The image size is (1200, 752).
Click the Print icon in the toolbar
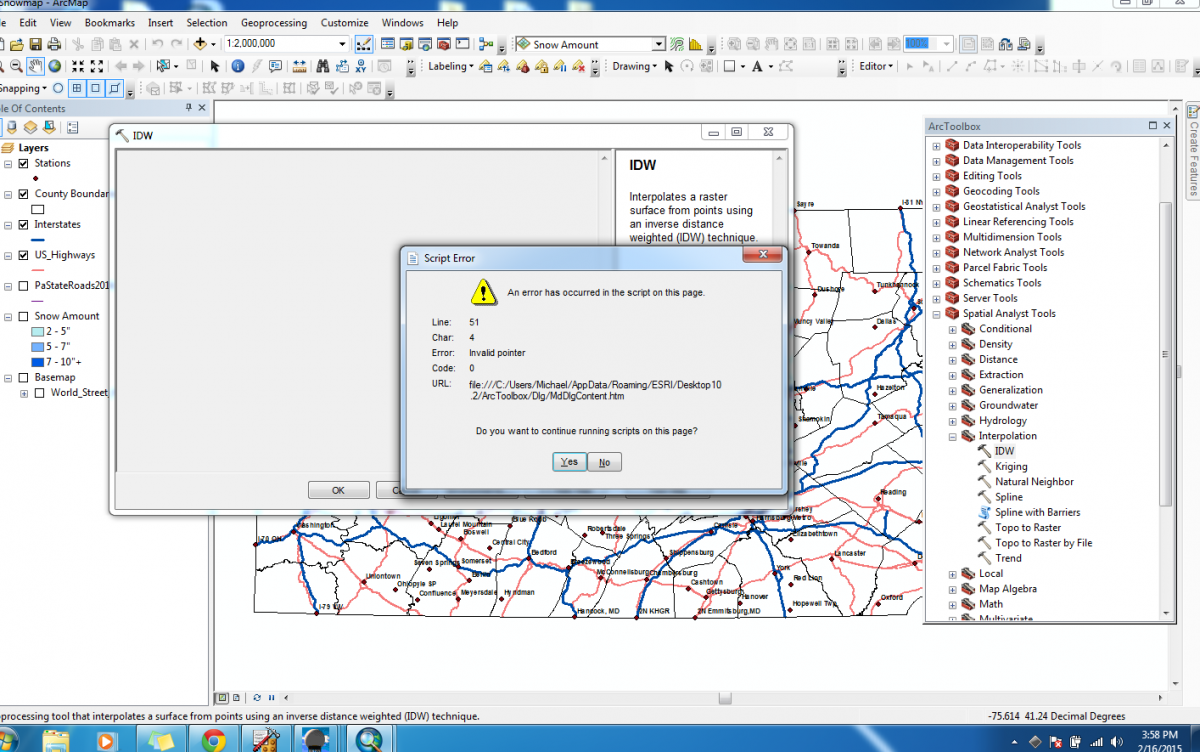(x=53, y=44)
